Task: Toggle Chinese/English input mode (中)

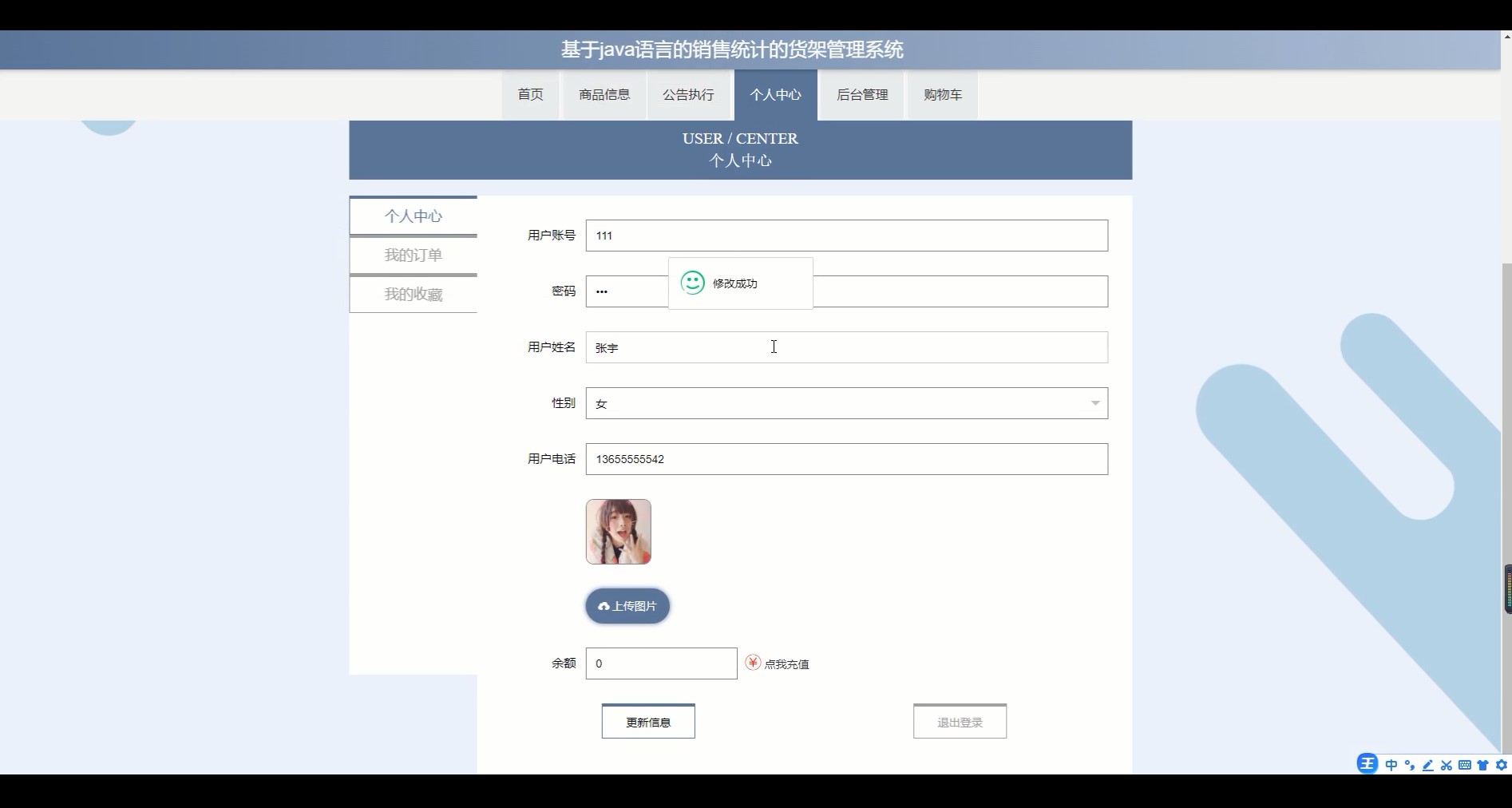Action: 1391,765
